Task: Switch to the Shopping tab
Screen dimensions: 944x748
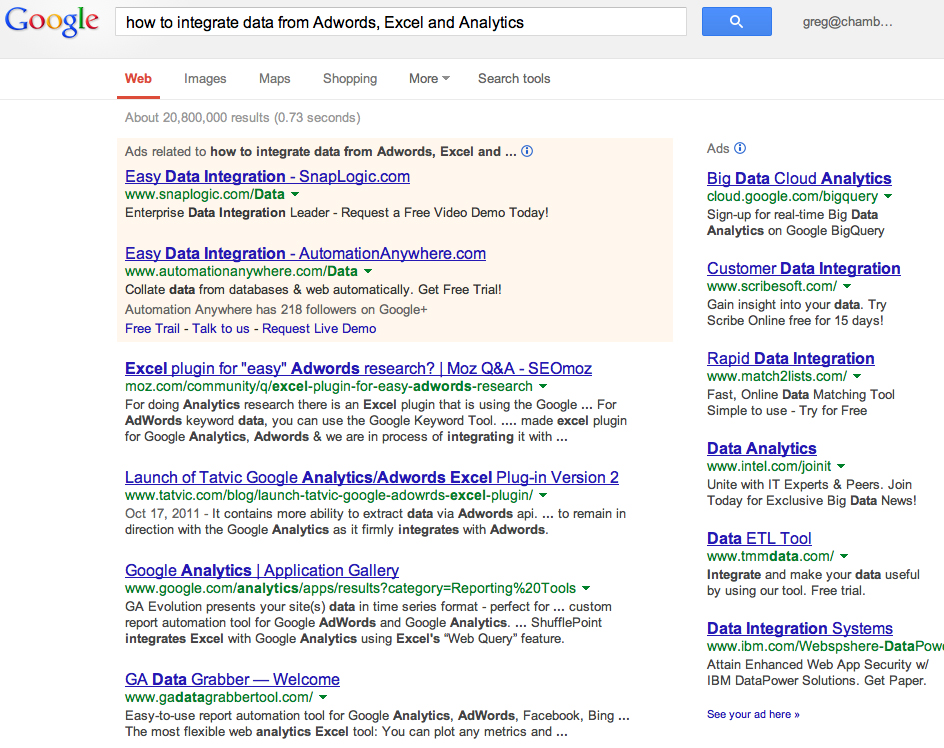Action: pyautogui.click(x=350, y=78)
